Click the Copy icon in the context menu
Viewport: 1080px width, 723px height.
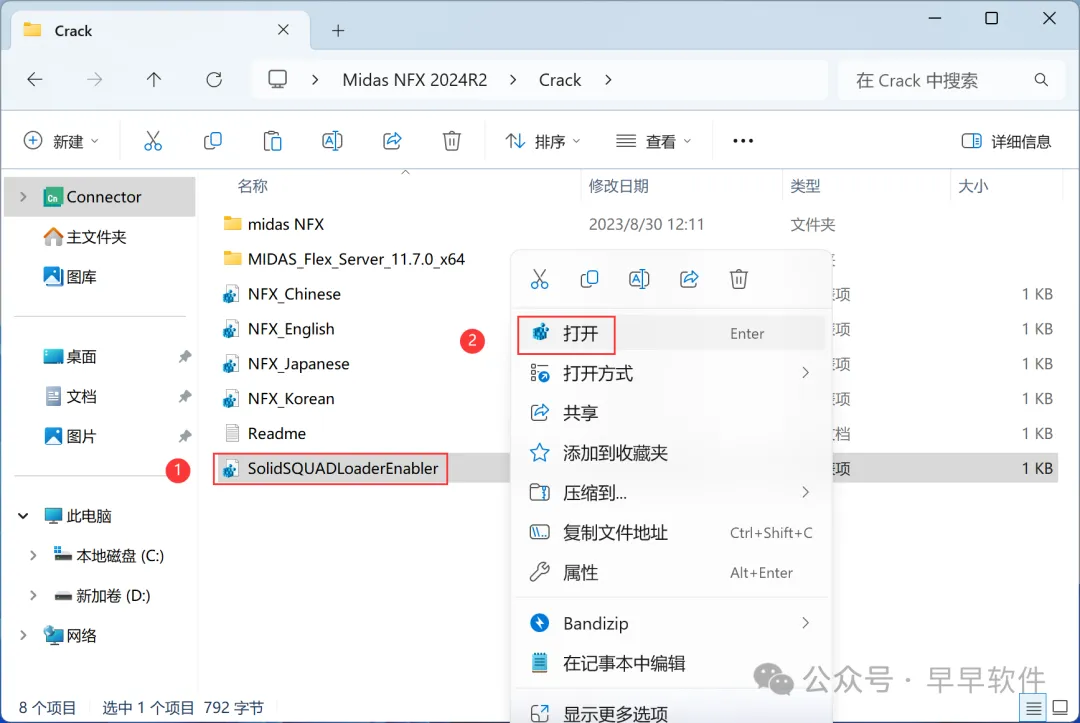click(589, 279)
